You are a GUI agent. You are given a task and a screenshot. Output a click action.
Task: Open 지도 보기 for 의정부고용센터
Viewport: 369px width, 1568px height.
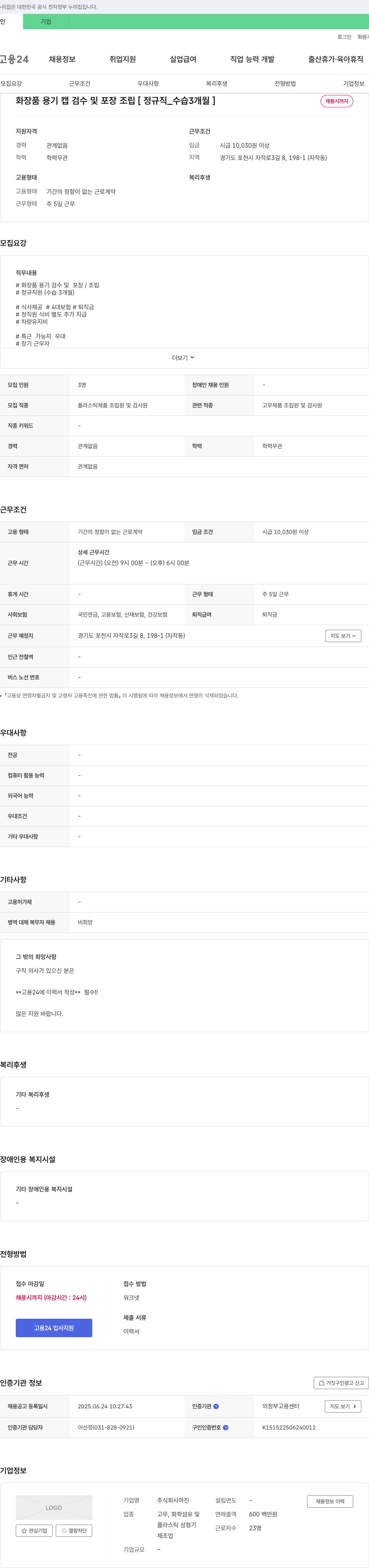pyautogui.click(x=344, y=1406)
